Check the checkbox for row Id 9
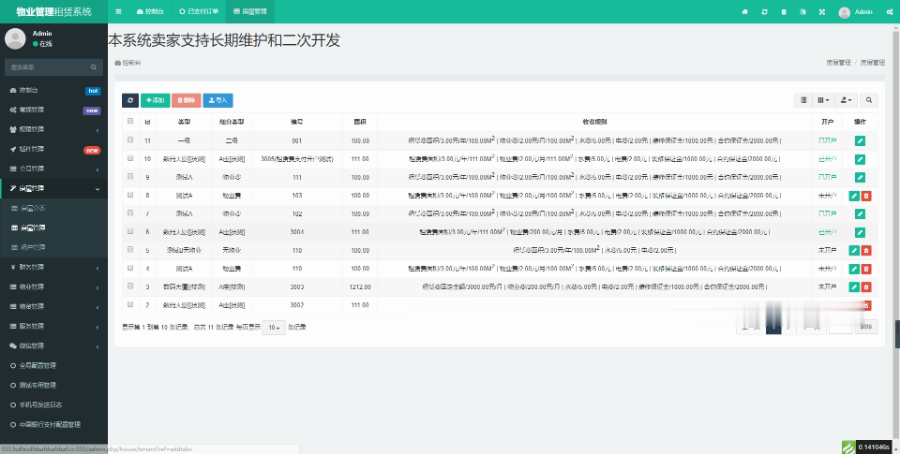The height and width of the screenshot is (454, 900). (130, 177)
